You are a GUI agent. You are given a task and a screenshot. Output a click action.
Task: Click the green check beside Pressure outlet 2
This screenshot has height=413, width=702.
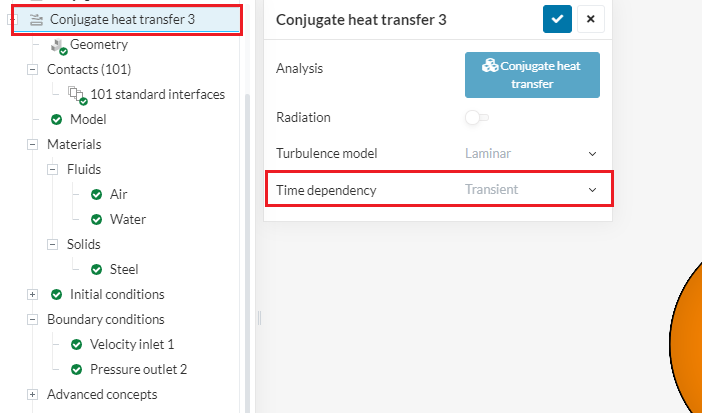[x=76, y=369]
